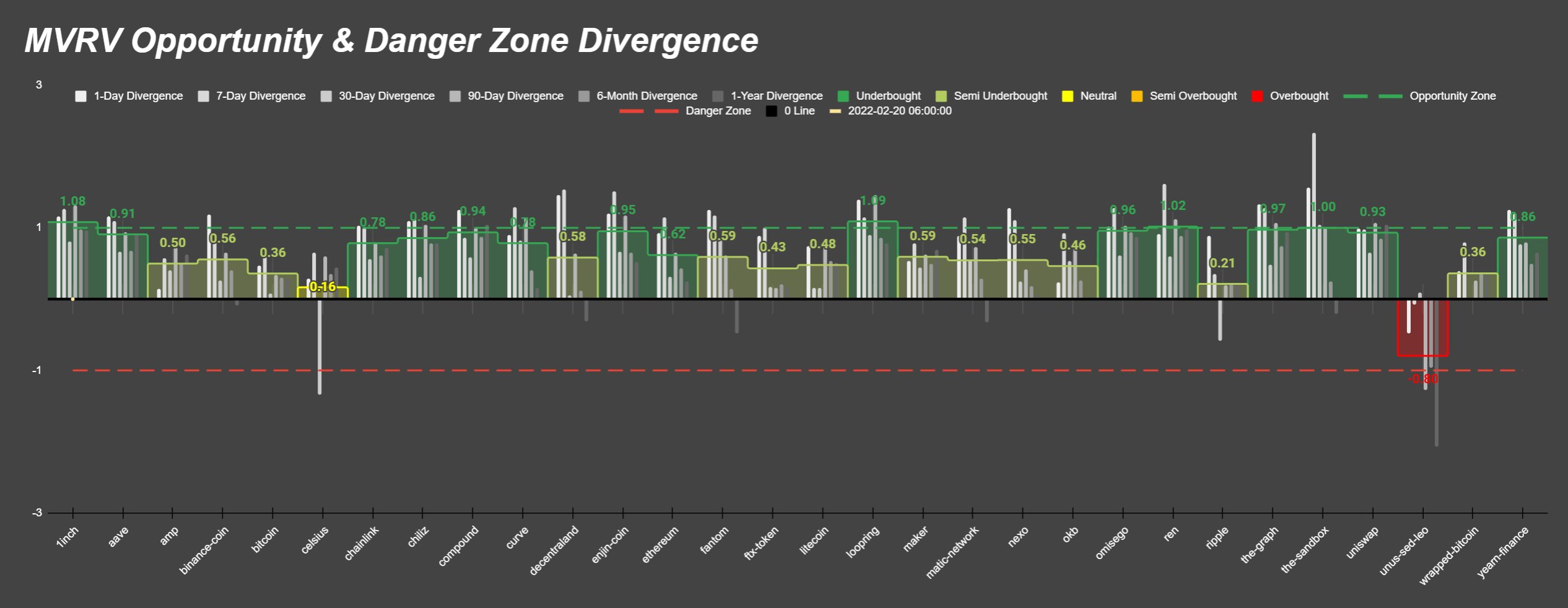This screenshot has height=608, width=1568.
Task: Toggle the Neutral legend entry
Action: 1089,96
